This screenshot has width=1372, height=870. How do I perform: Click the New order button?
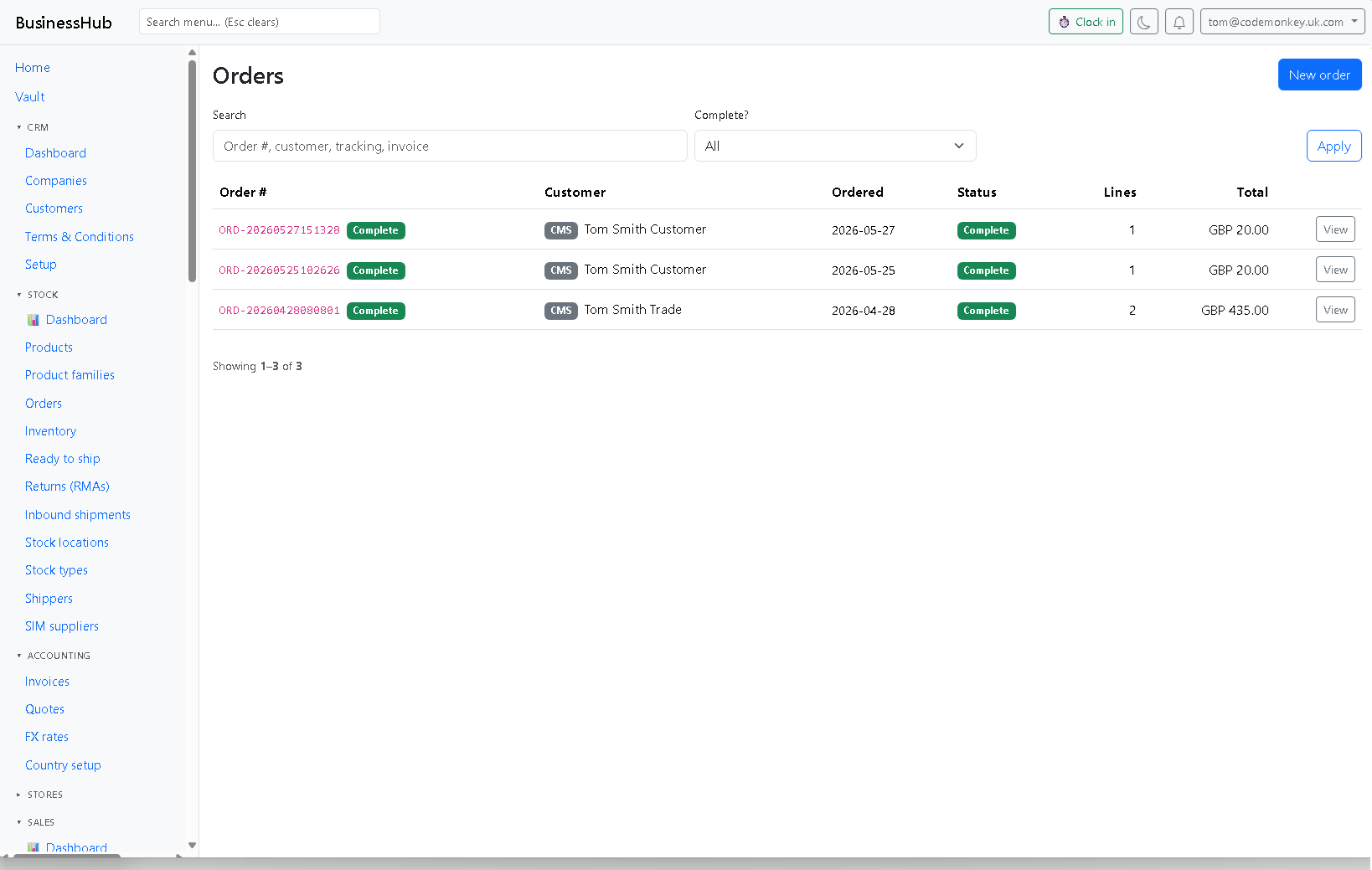[x=1319, y=75]
